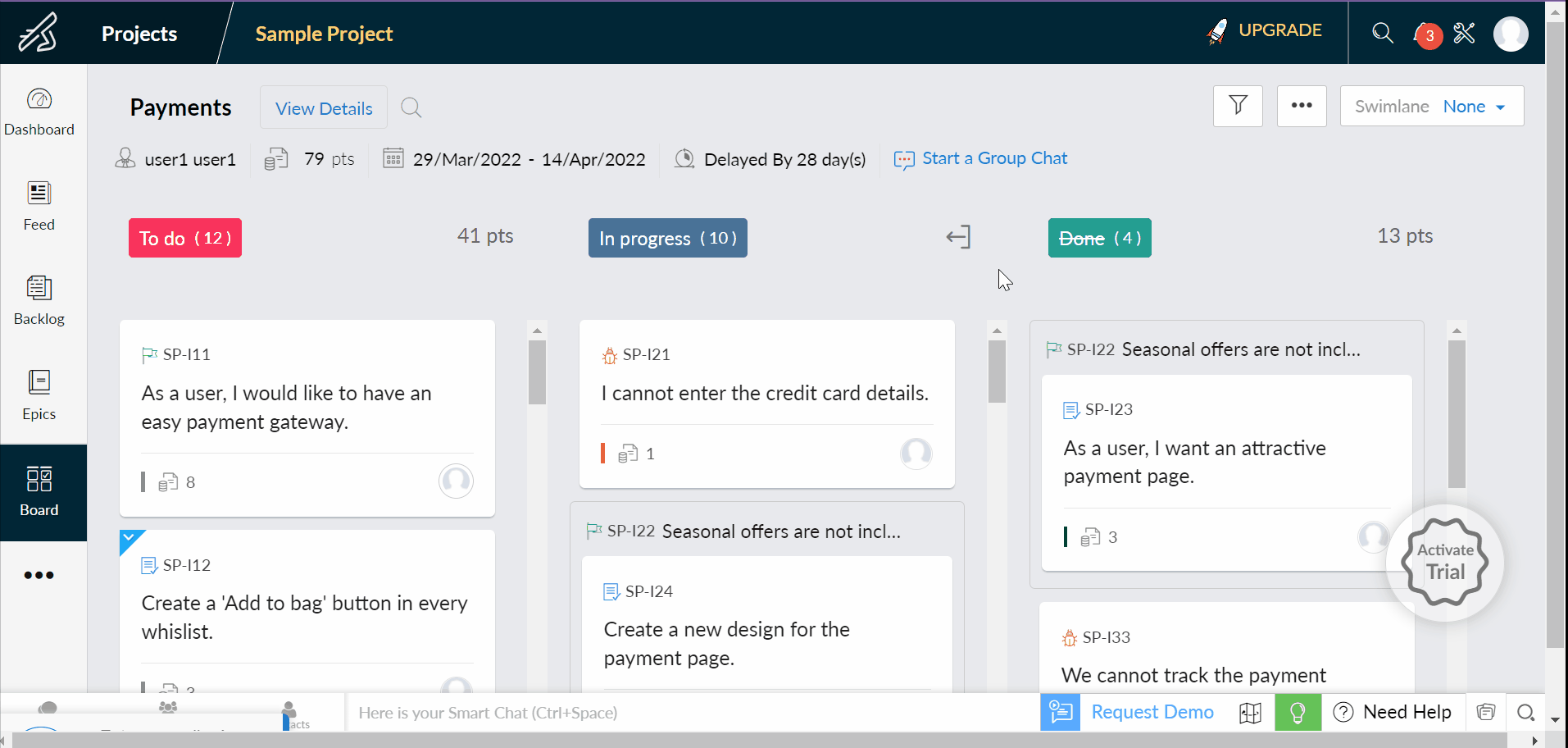The width and height of the screenshot is (1568, 748).
Task: Click the Activate Trial badge
Action: coord(1445,563)
